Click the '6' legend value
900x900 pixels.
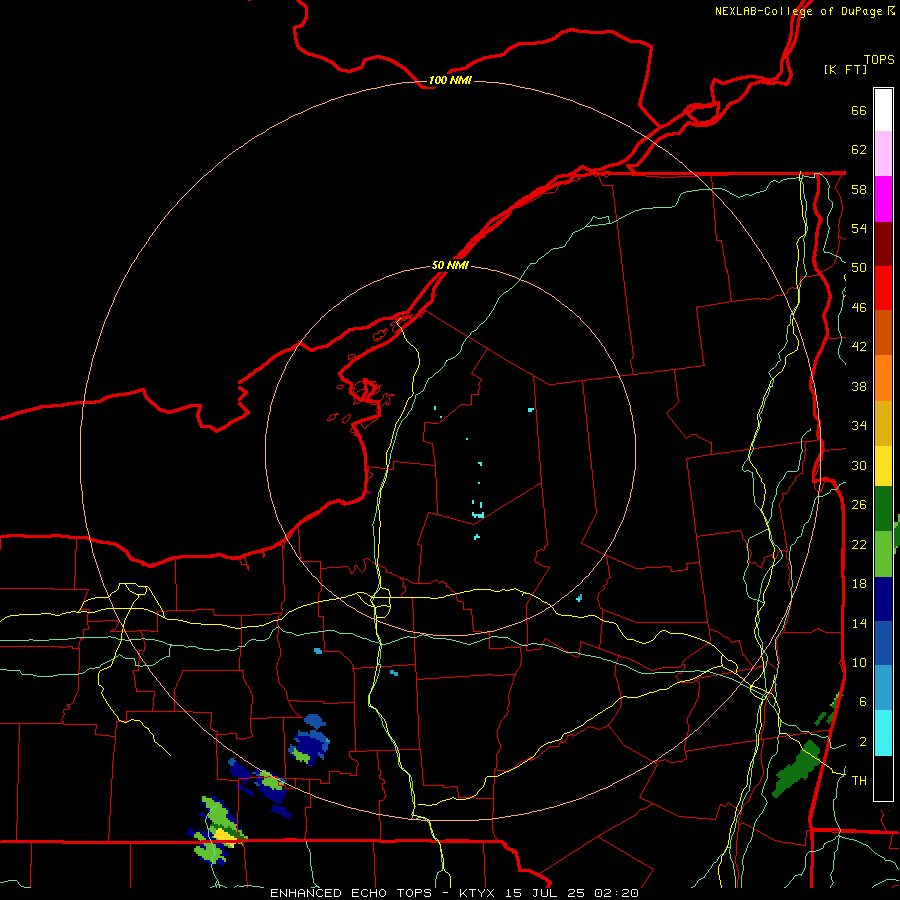coord(863,701)
